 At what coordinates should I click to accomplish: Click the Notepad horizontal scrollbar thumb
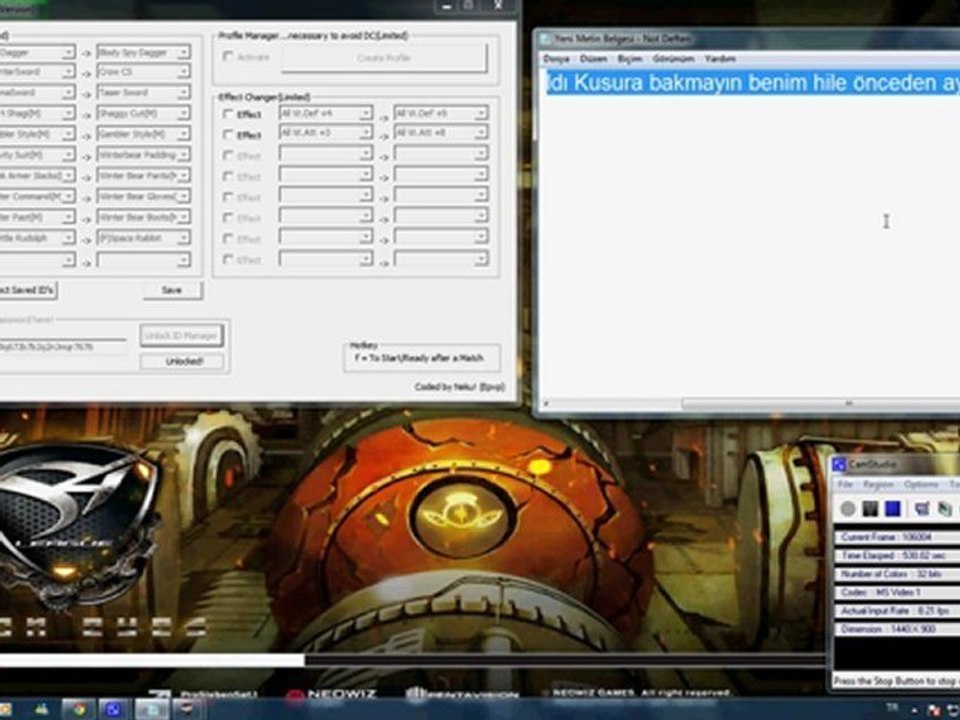coord(820,404)
